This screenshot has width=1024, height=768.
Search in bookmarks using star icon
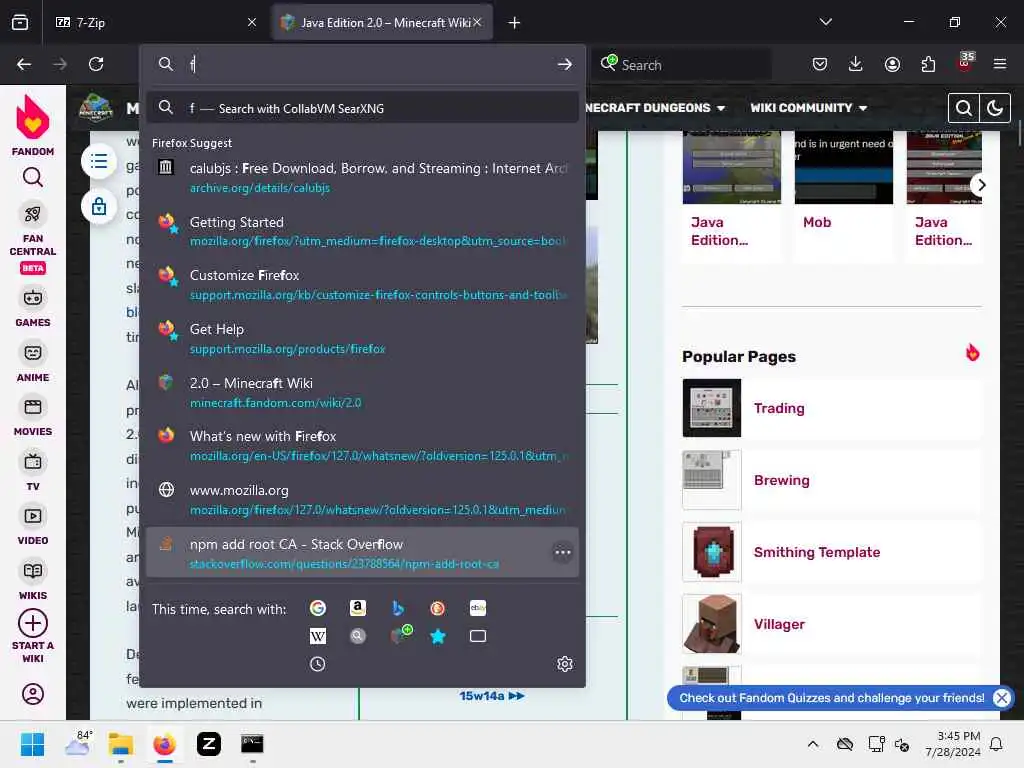point(438,636)
